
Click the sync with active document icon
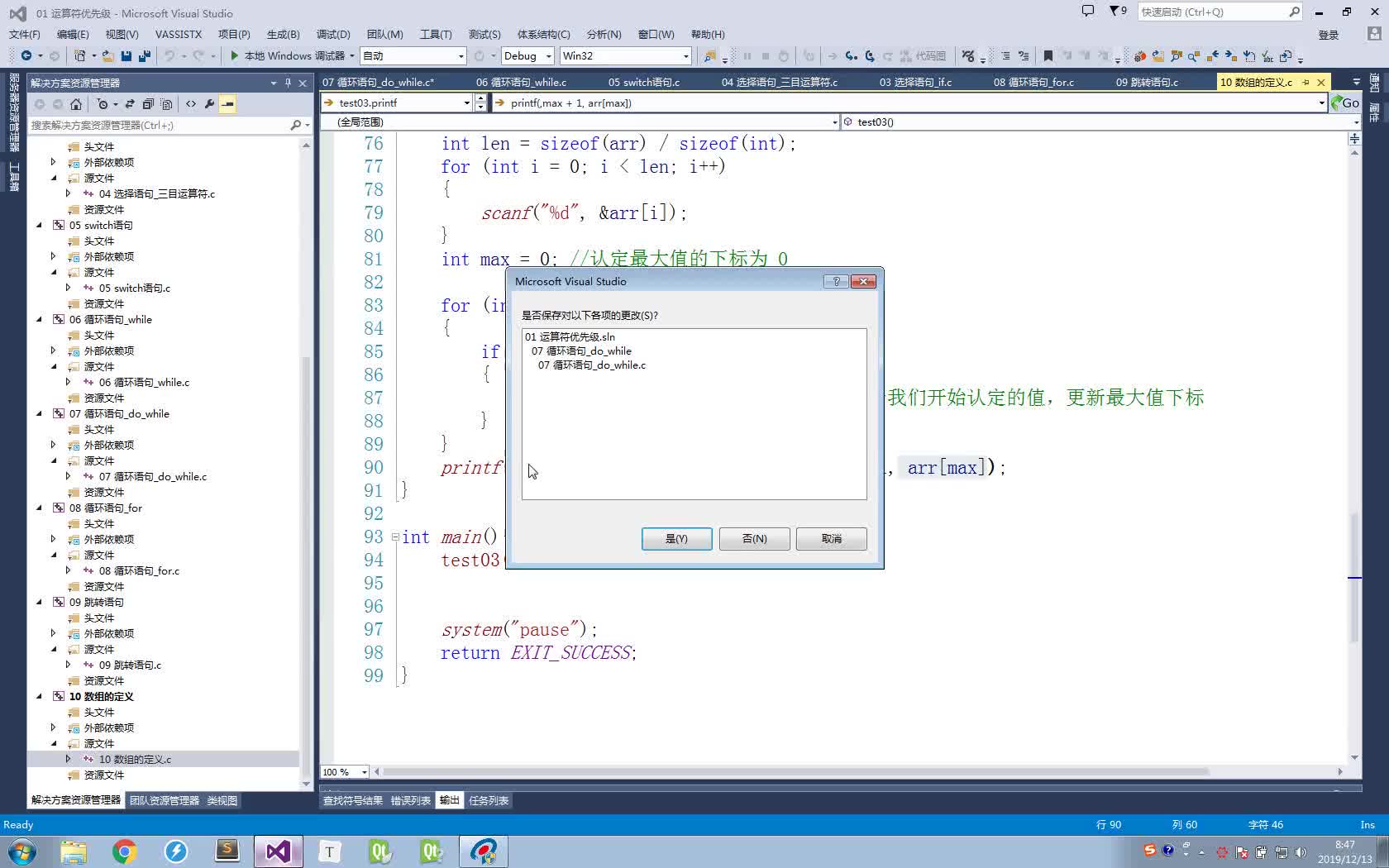[130, 104]
